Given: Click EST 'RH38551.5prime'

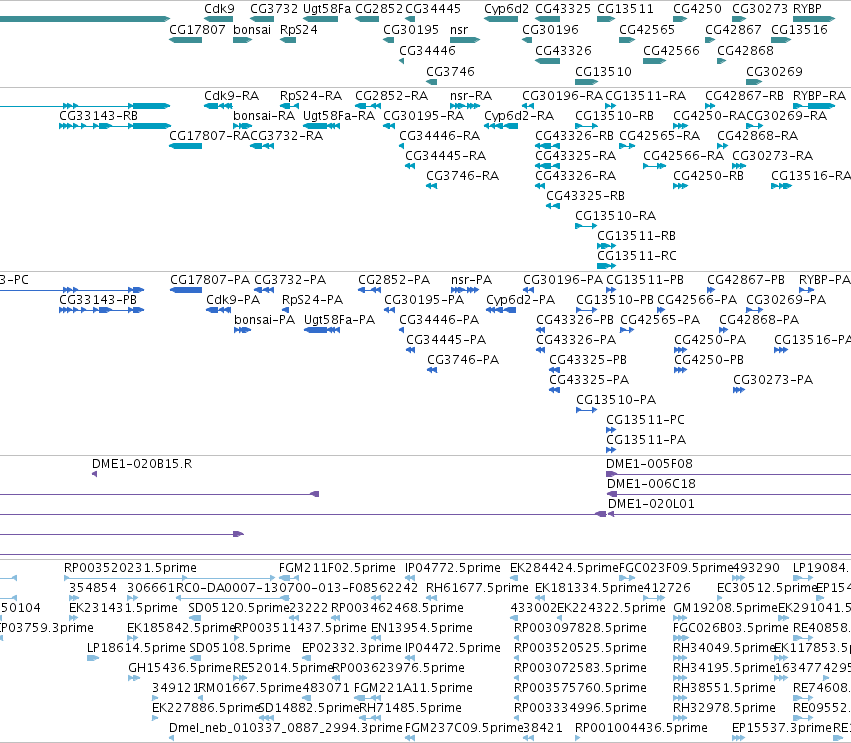Looking at the screenshot, I should point(724,688).
